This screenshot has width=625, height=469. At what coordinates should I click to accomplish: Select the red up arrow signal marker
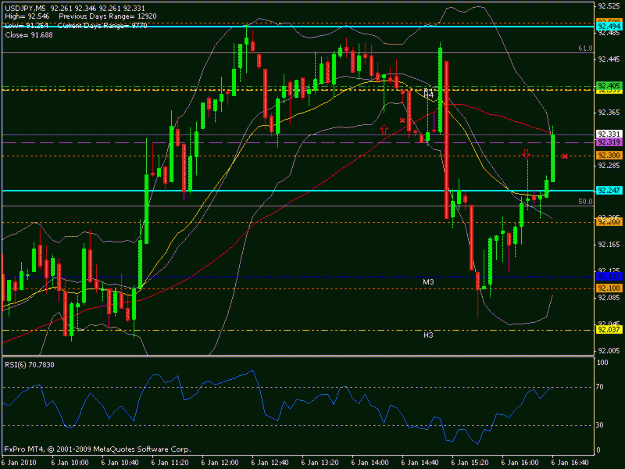click(384, 129)
